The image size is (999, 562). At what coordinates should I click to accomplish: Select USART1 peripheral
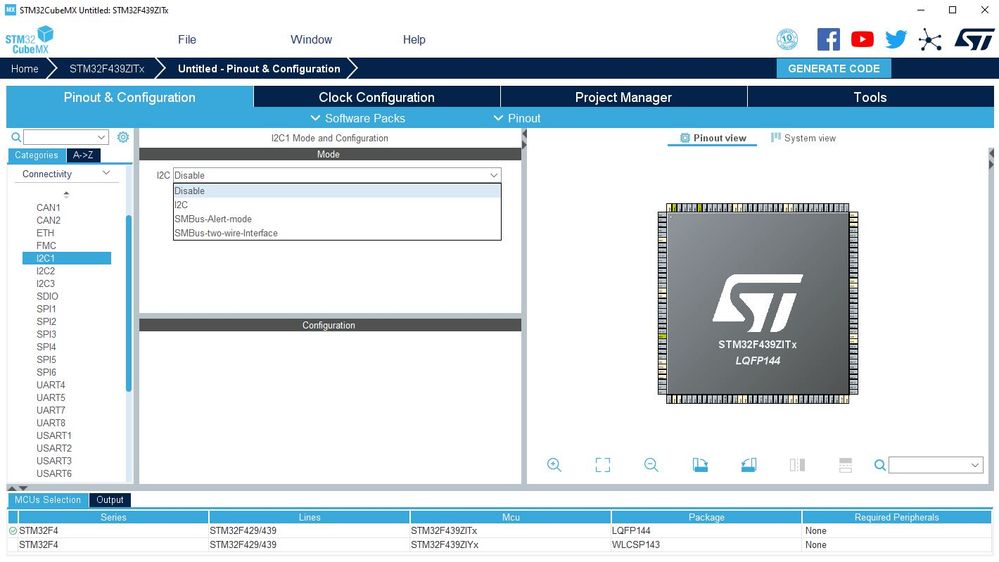pos(54,435)
